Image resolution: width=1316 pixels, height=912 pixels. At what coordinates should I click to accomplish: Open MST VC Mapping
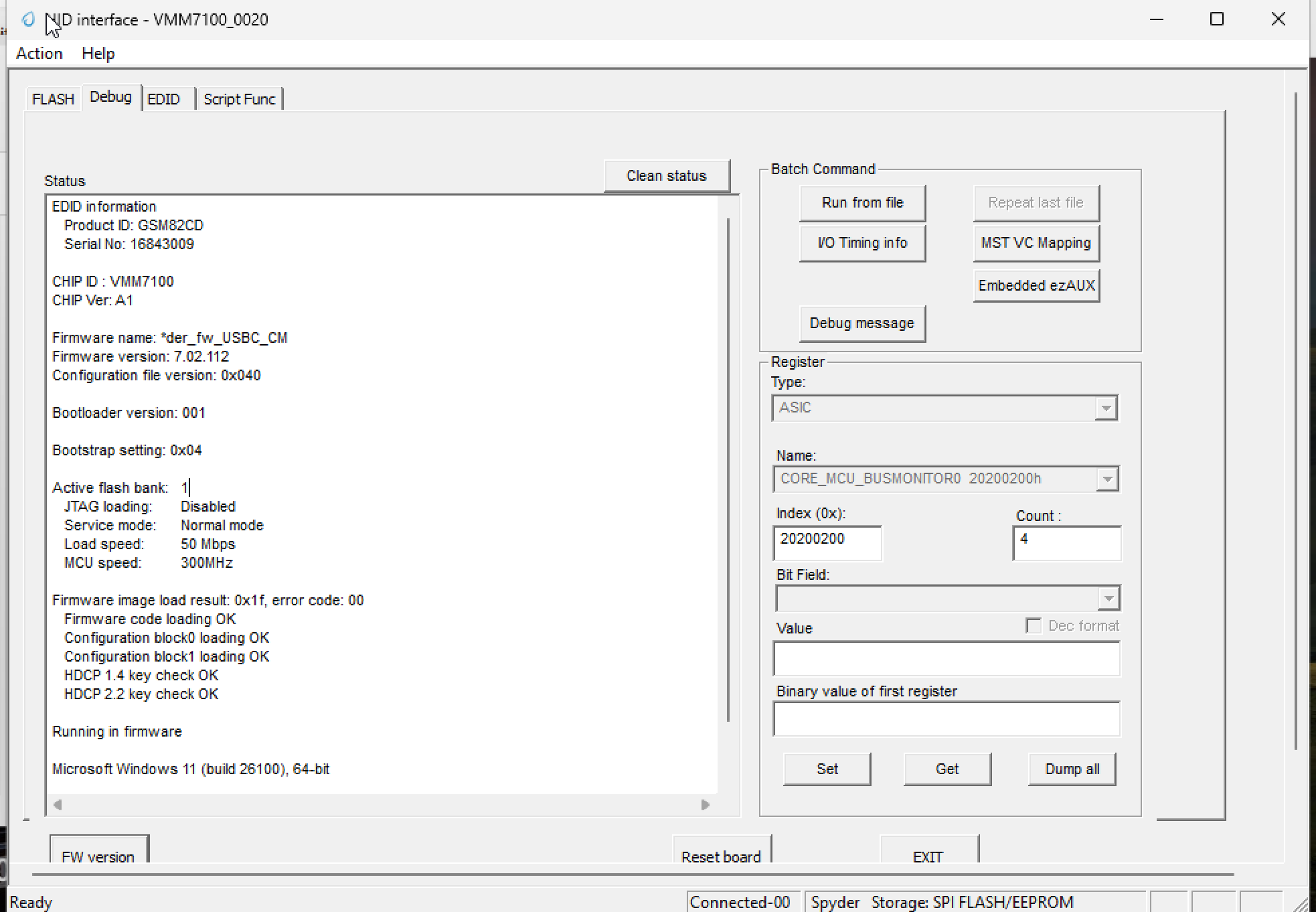[x=1036, y=243]
